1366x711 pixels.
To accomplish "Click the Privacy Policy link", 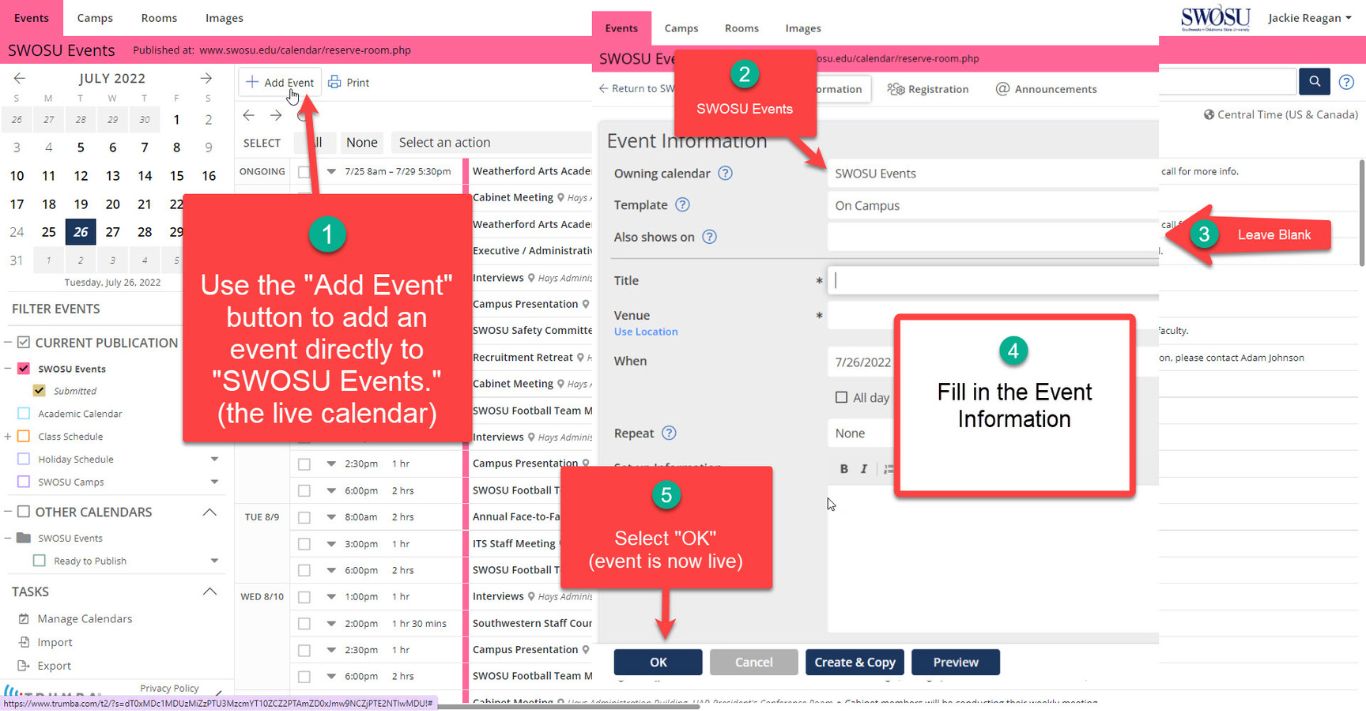I will click(x=170, y=688).
